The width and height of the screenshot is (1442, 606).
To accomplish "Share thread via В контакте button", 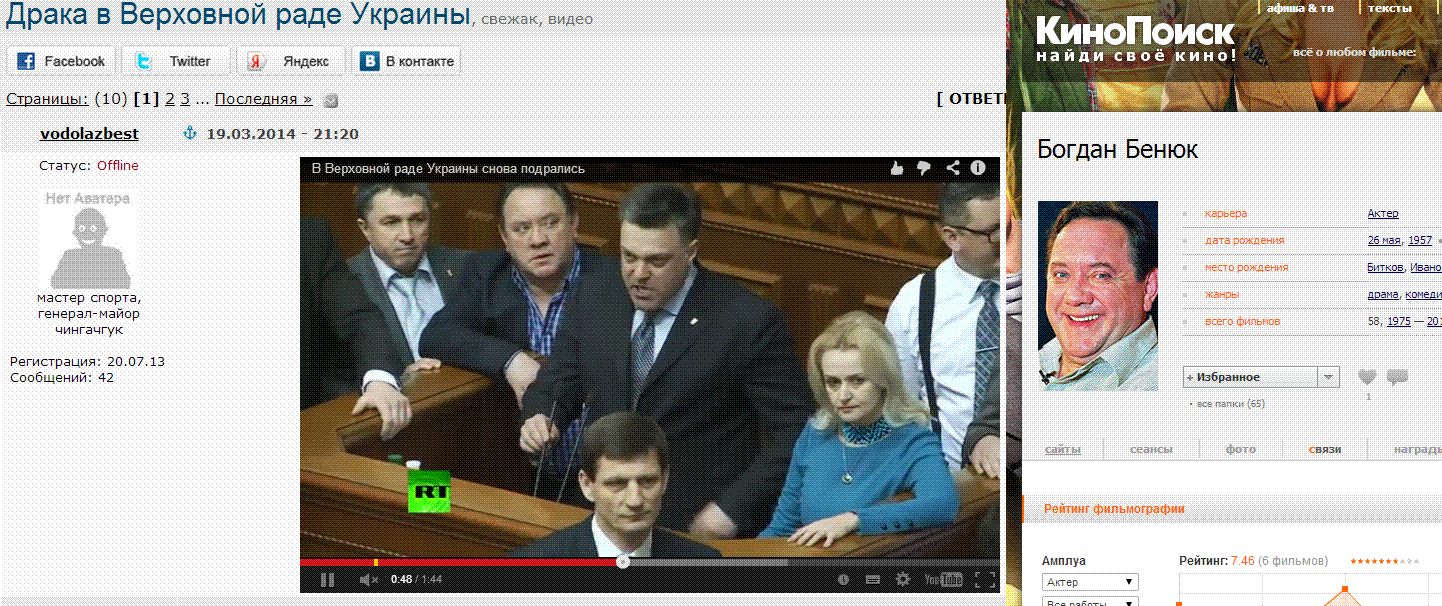I will pos(406,61).
